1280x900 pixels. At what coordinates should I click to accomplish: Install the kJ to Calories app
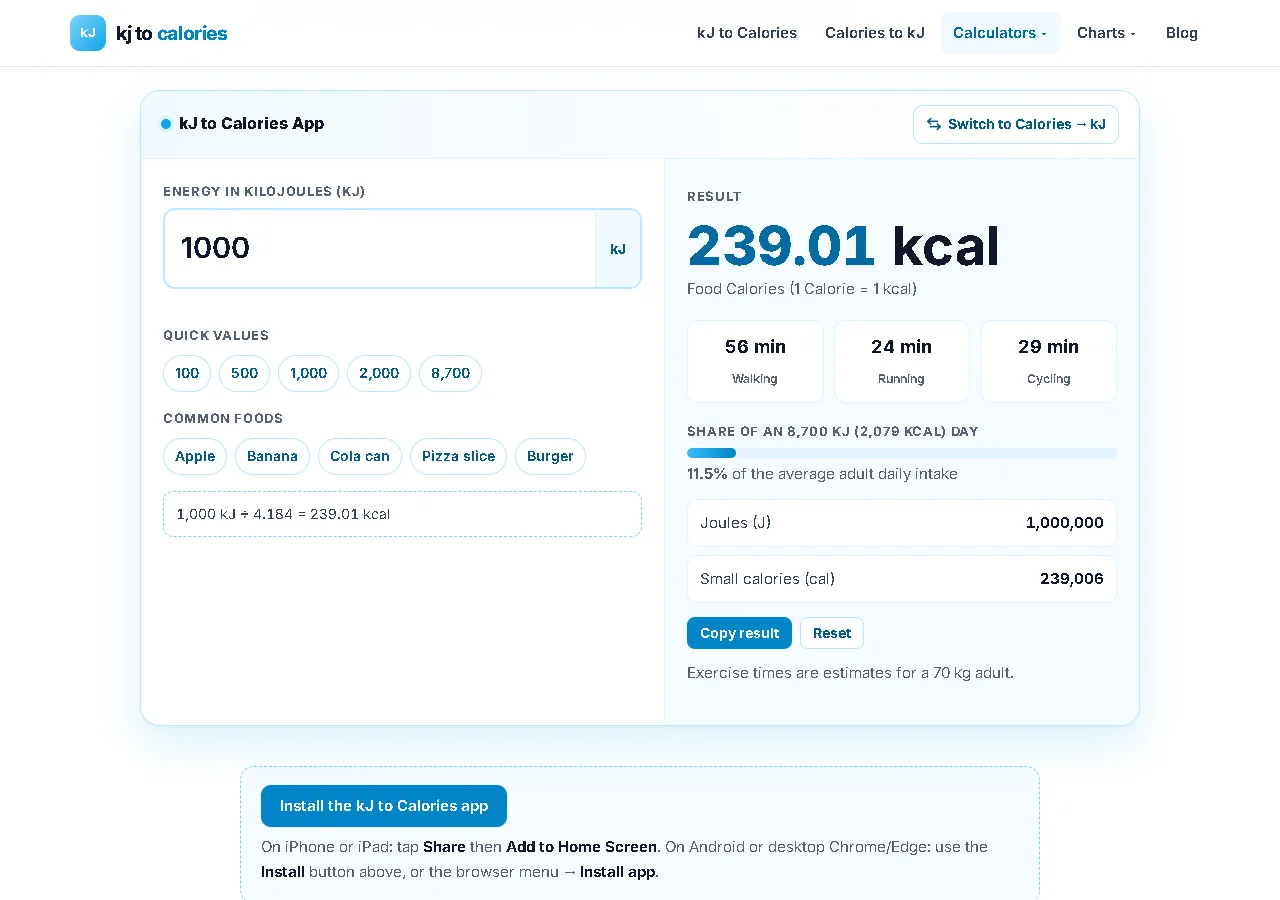pos(384,806)
